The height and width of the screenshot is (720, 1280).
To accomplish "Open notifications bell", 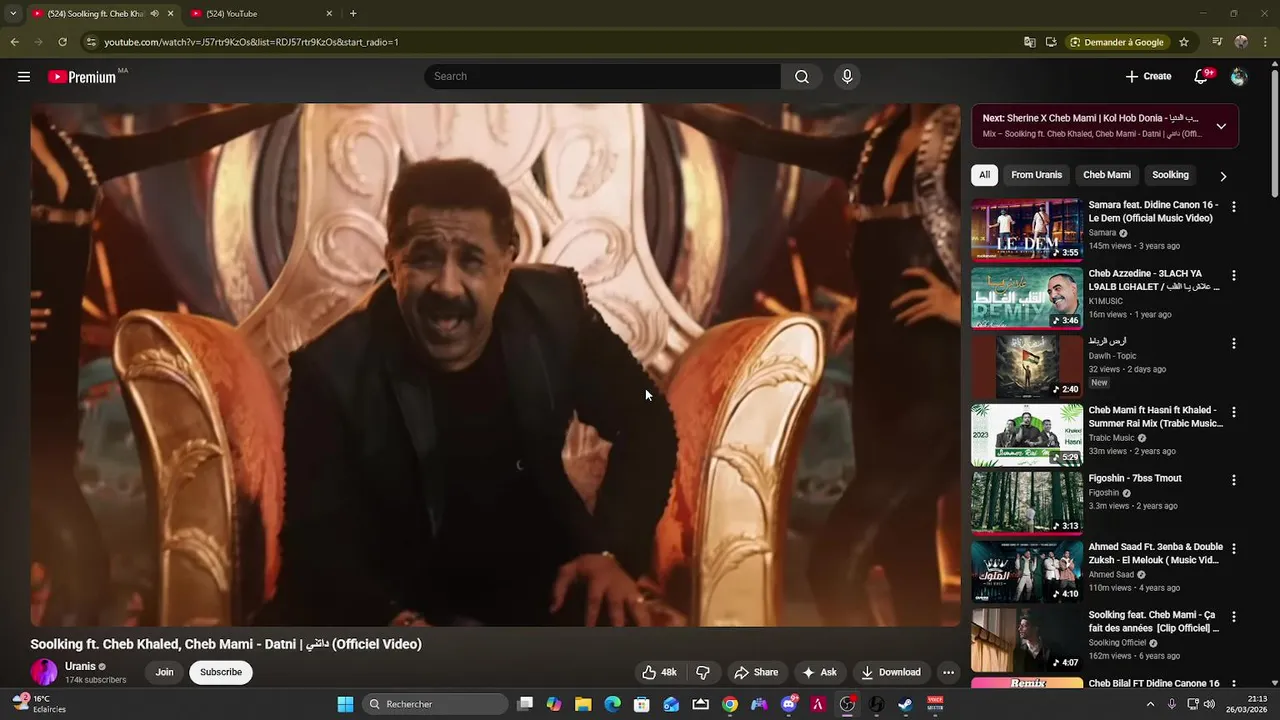I will pyautogui.click(x=1201, y=76).
